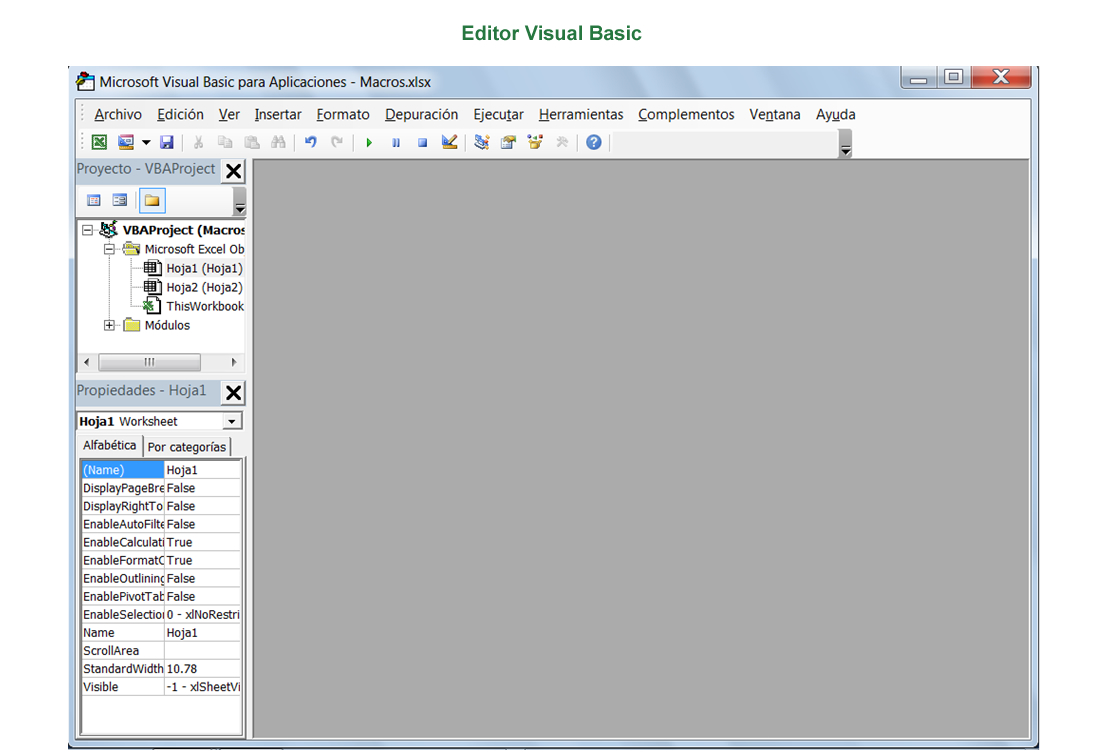Select the Módulos folder in the tree
This screenshot has height=753, width=1100.
point(167,325)
